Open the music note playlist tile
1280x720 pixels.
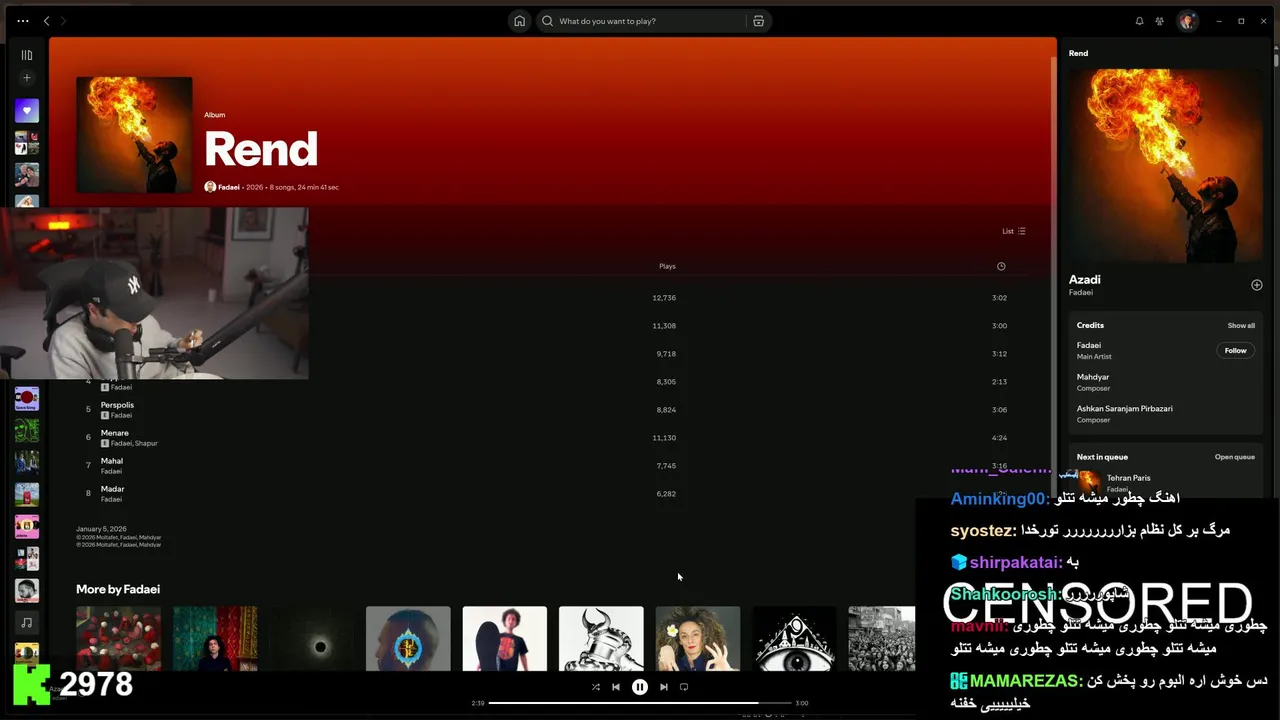coord(27,622)
